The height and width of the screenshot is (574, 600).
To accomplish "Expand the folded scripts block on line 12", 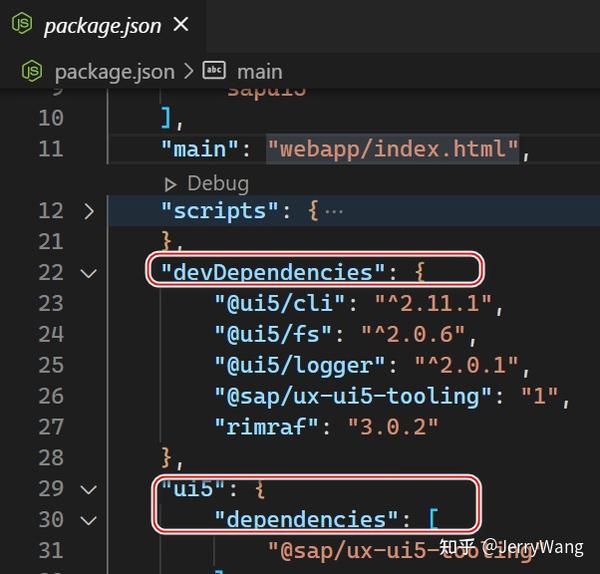I will click(x=89, y=212).
